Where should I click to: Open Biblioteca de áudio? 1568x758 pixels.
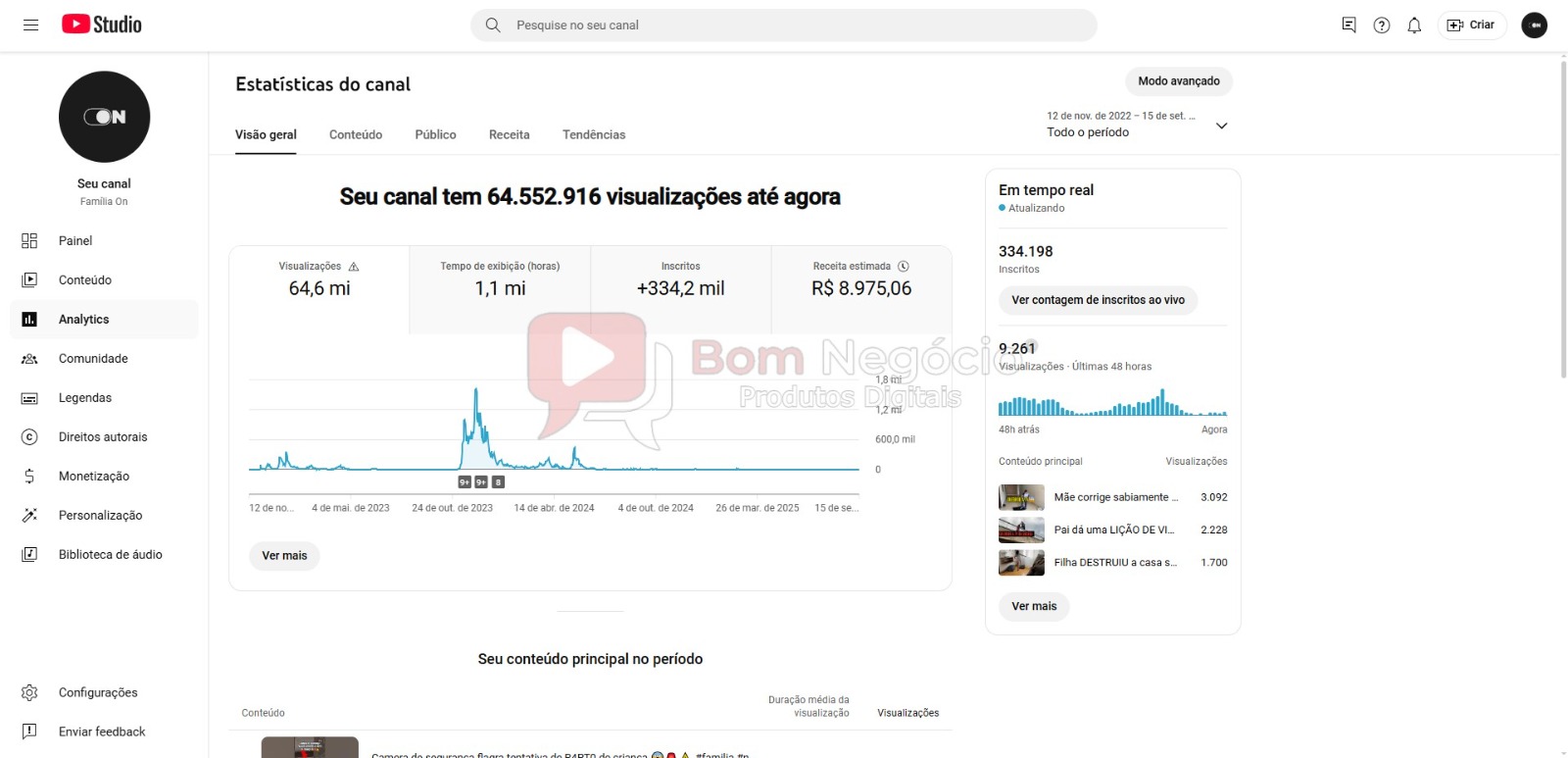coord(104,554)
